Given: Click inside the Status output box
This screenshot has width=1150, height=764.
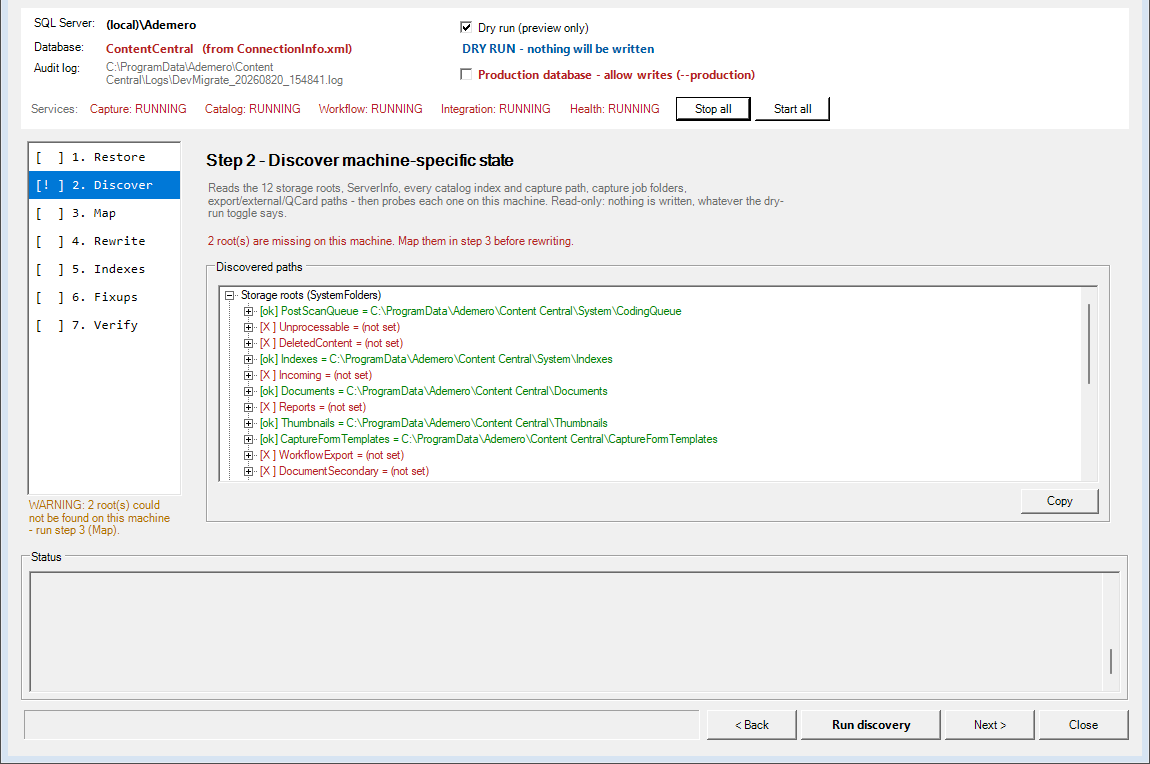Looking at the screenshot, I should (566, 632).
